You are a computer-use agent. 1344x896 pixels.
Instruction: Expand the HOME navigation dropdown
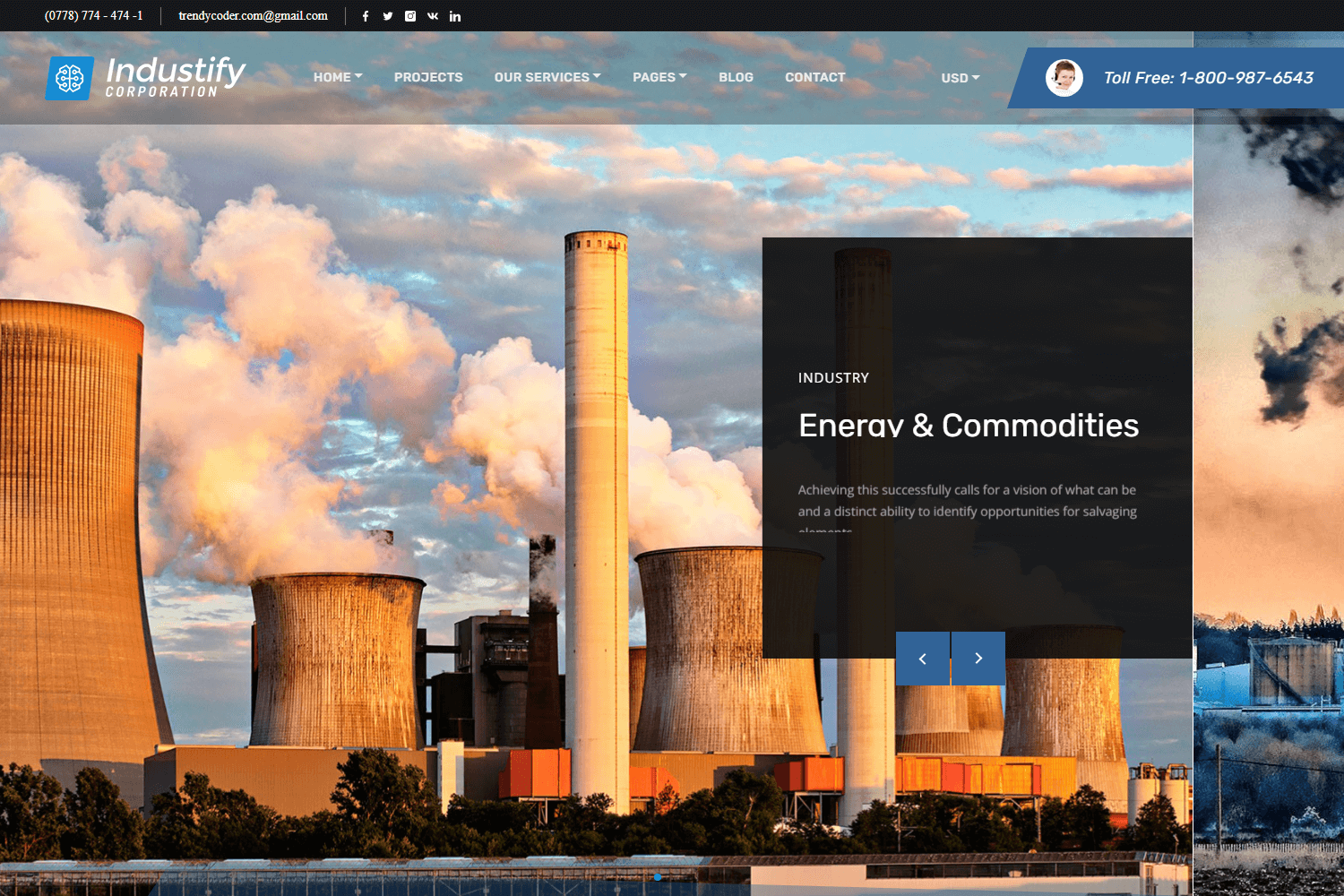(x=337, y=77)
